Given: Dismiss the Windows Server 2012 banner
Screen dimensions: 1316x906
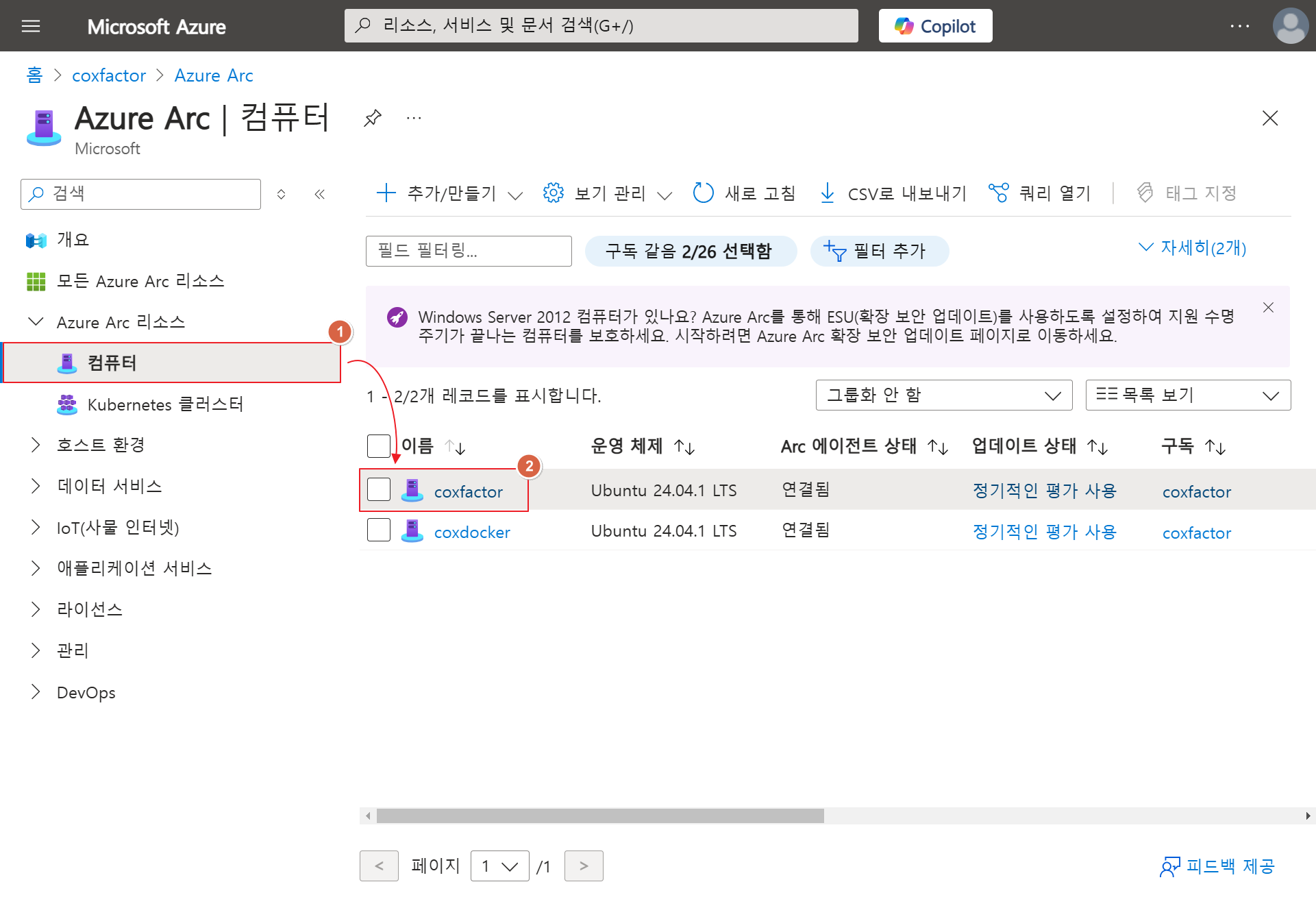Looking at the screenshot, I should click(x=1268, y=308).
